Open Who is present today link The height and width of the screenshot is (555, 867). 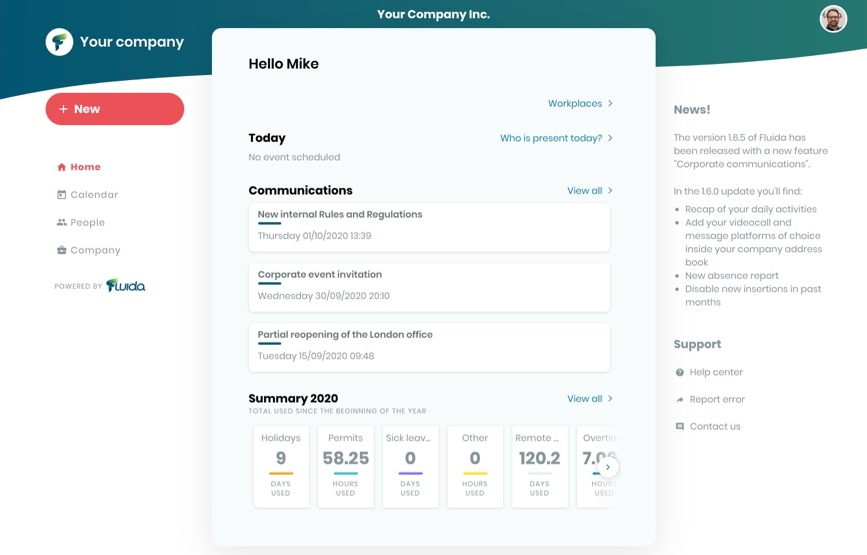coord(551,138)
